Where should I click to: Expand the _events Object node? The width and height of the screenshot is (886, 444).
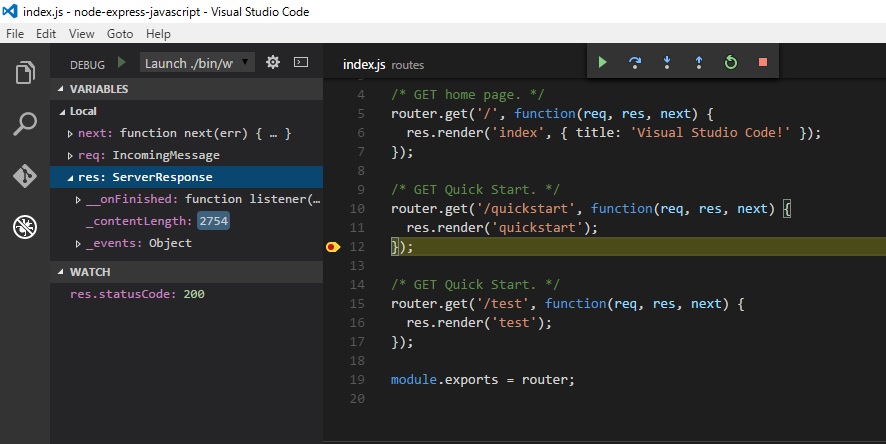click(79, 243)
